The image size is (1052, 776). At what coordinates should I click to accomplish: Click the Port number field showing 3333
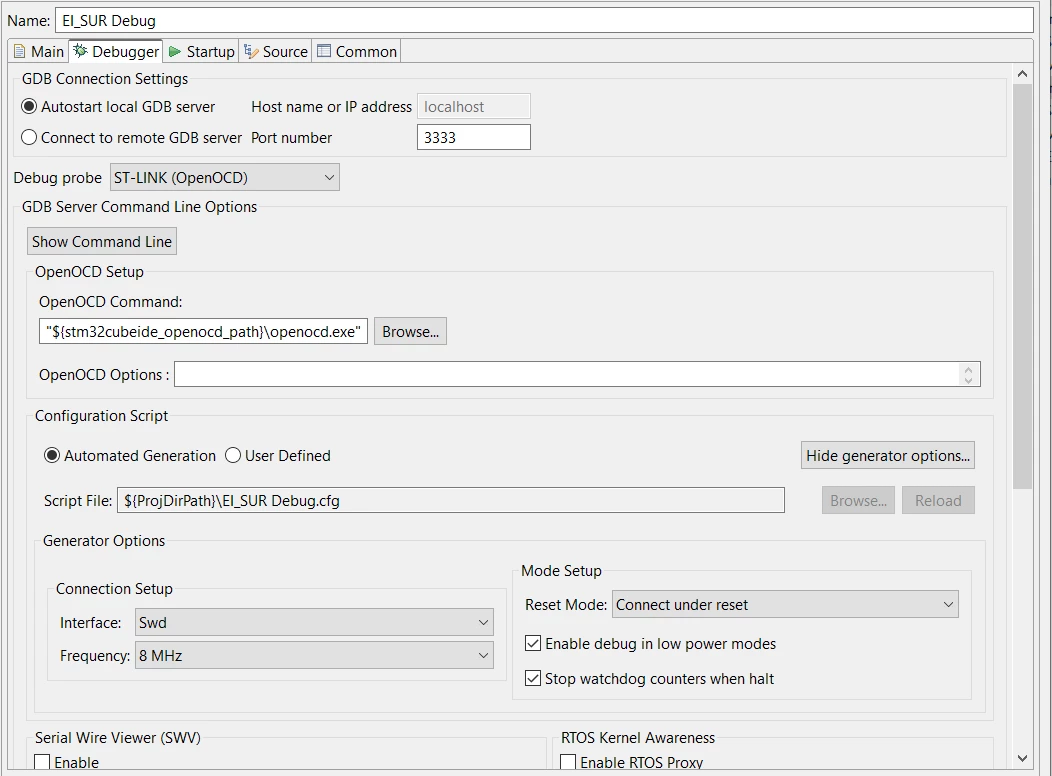coord(474,137)
